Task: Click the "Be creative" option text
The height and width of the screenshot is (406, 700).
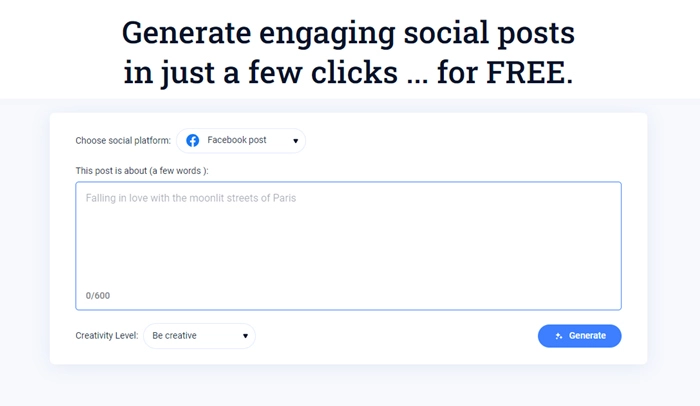Action: (x=175, y=336)
